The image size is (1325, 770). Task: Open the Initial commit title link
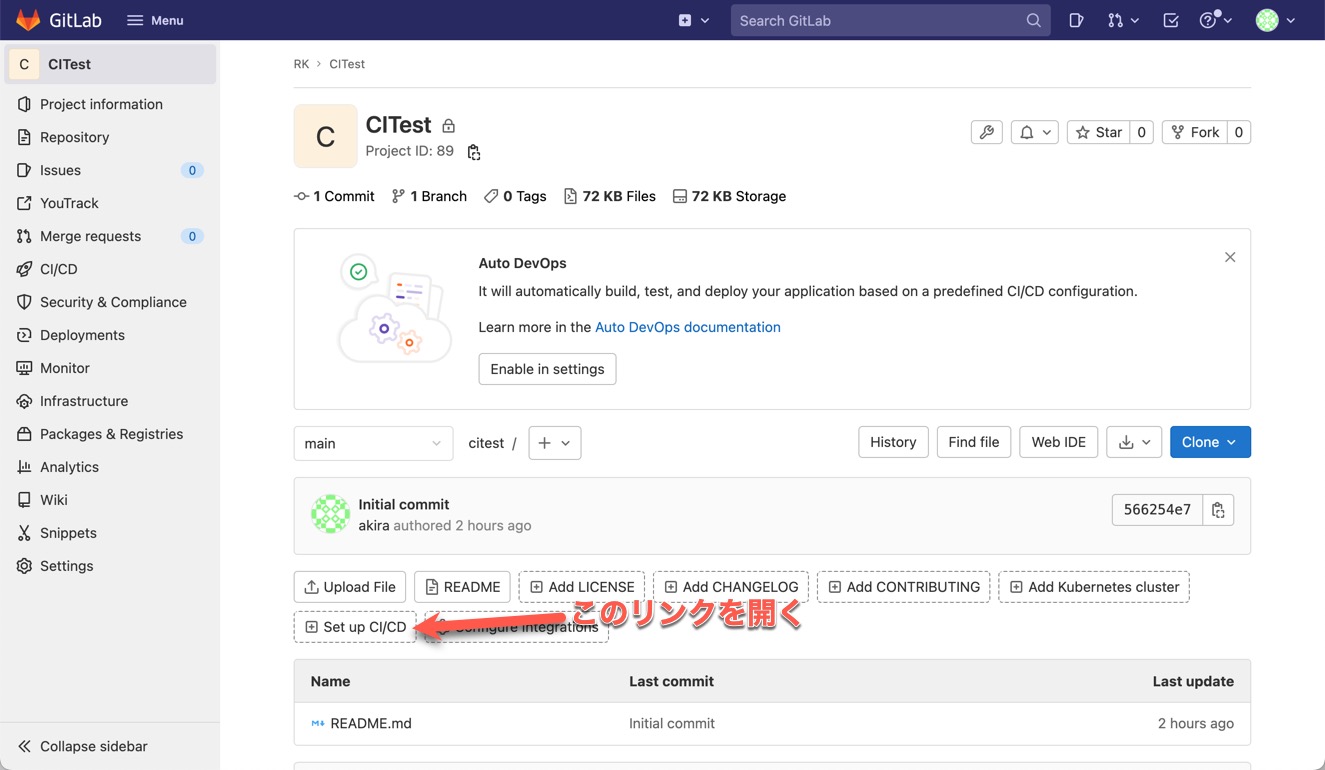pos(404,504)
